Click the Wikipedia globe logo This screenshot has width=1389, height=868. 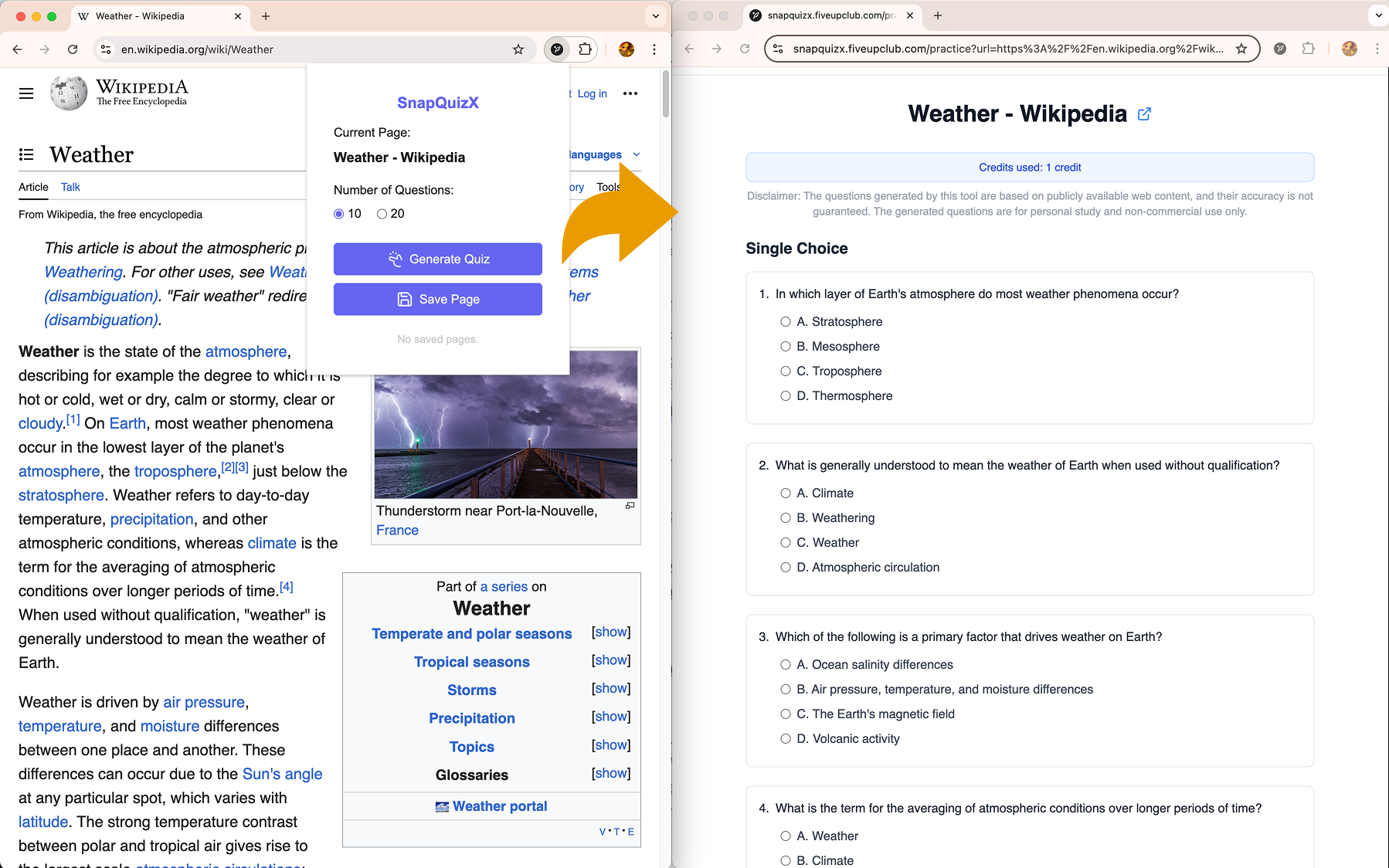tap(69, 93)
